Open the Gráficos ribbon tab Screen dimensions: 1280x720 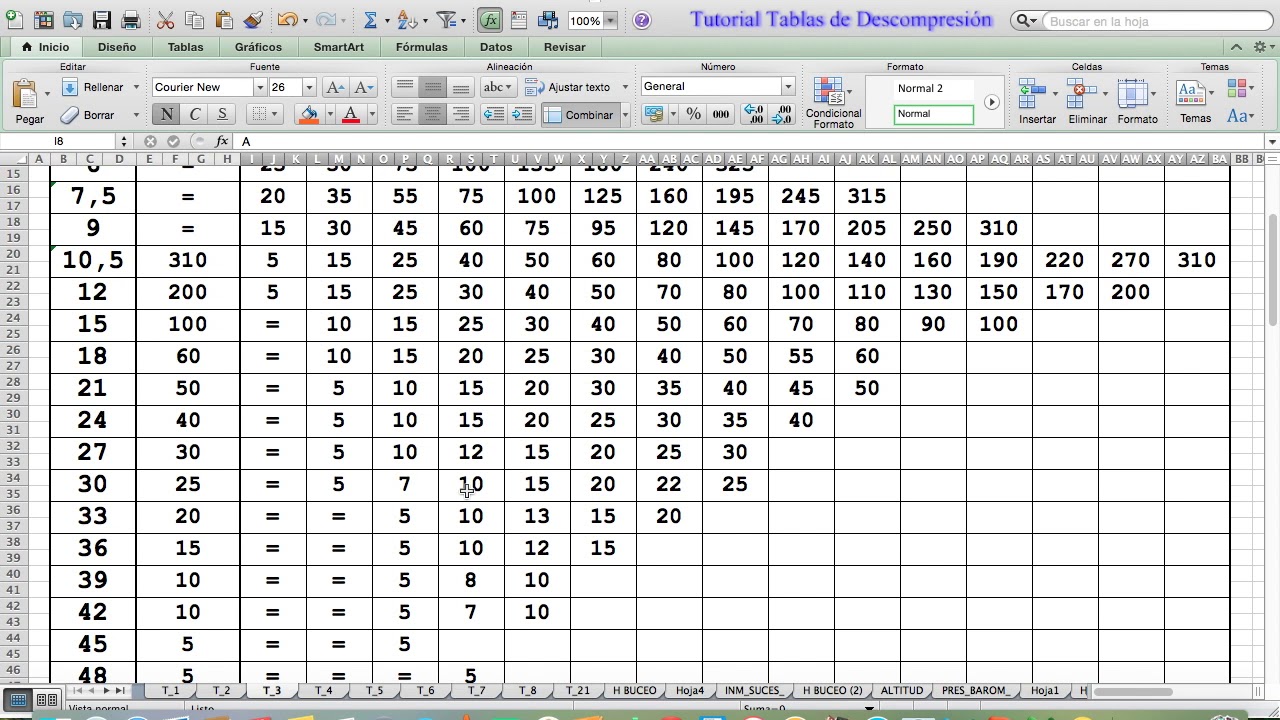(x=258, y=47)
